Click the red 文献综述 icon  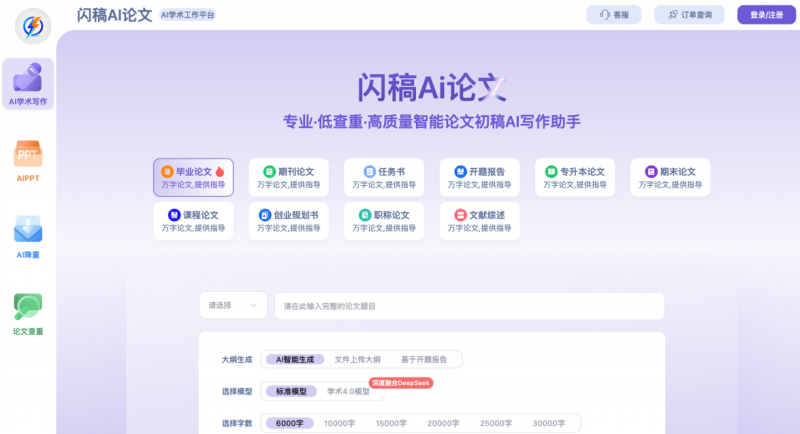coord(460,215)
